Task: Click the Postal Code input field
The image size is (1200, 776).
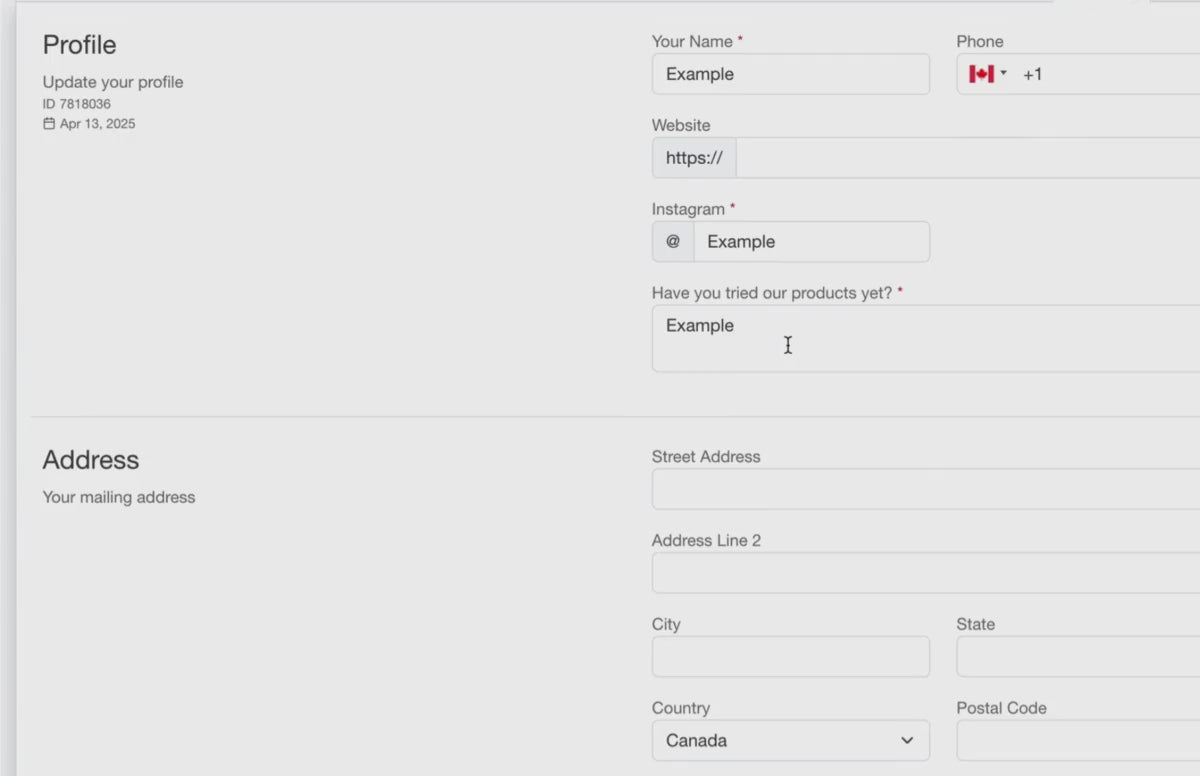Action: tap(1078, 741)
